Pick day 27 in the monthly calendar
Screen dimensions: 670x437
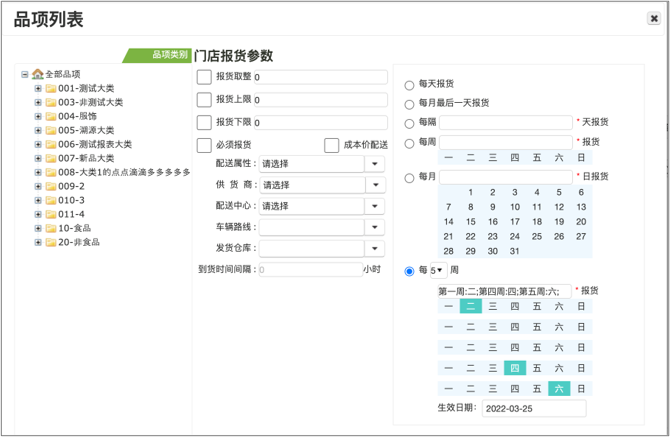(x=581, y=237)
